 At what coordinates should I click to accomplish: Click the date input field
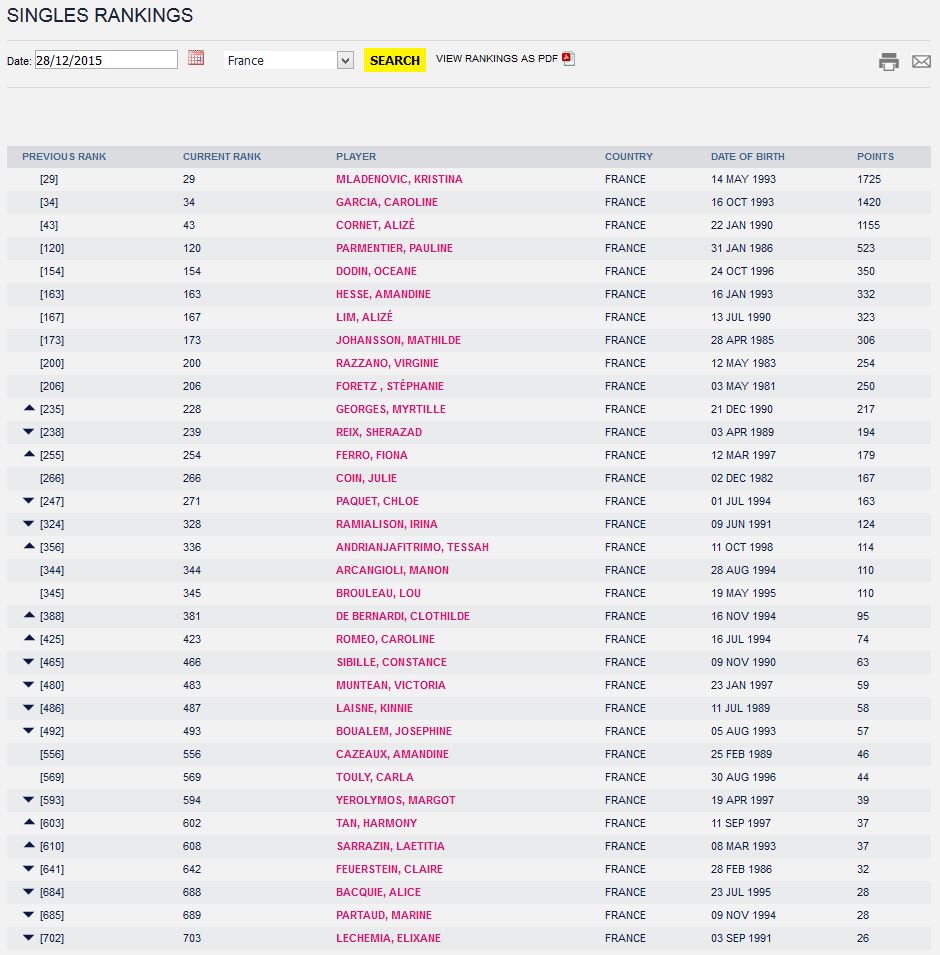pos(105,59)
